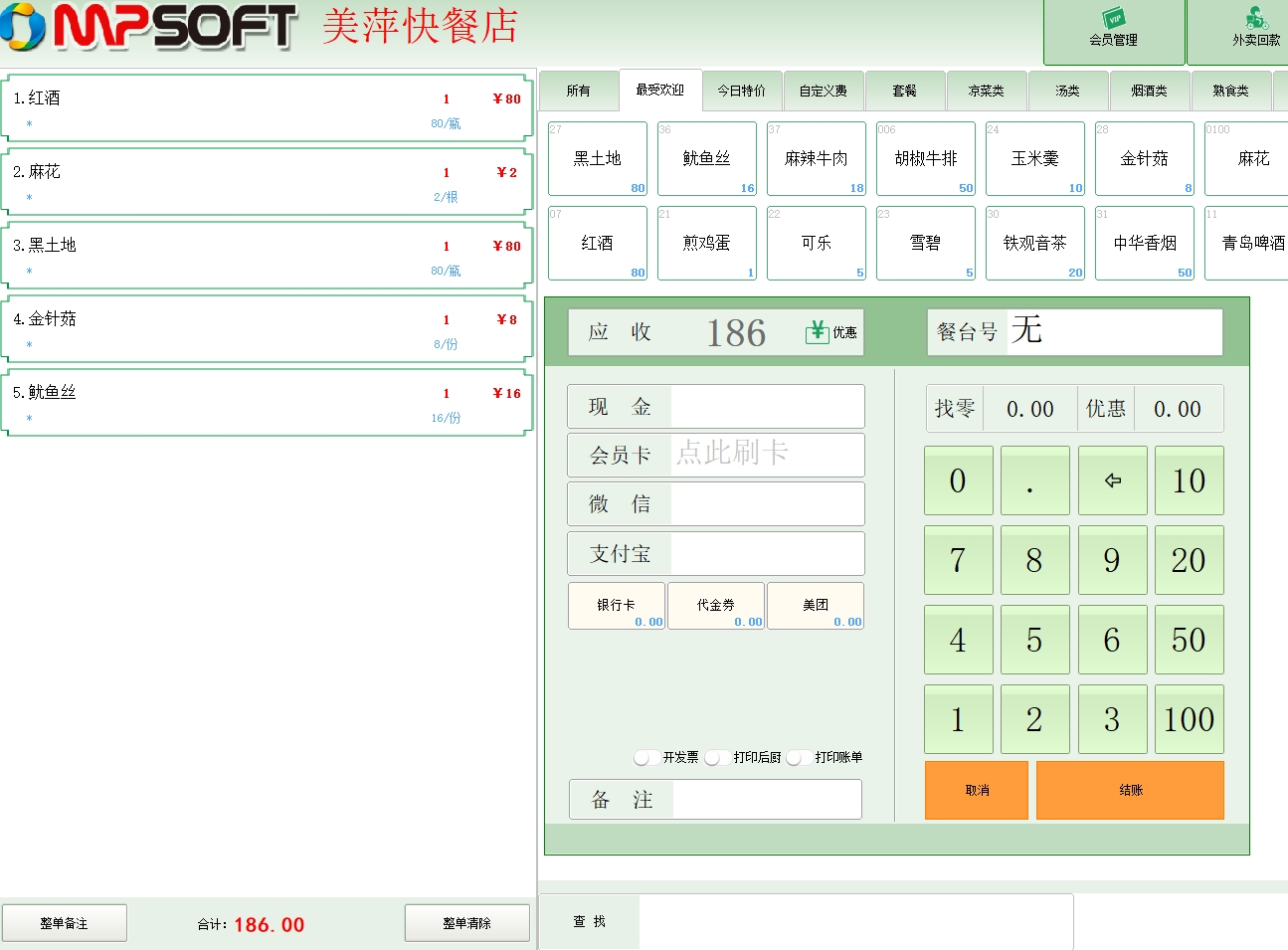Click the 现金 cash input field
1288x950 pixels.
766,407
